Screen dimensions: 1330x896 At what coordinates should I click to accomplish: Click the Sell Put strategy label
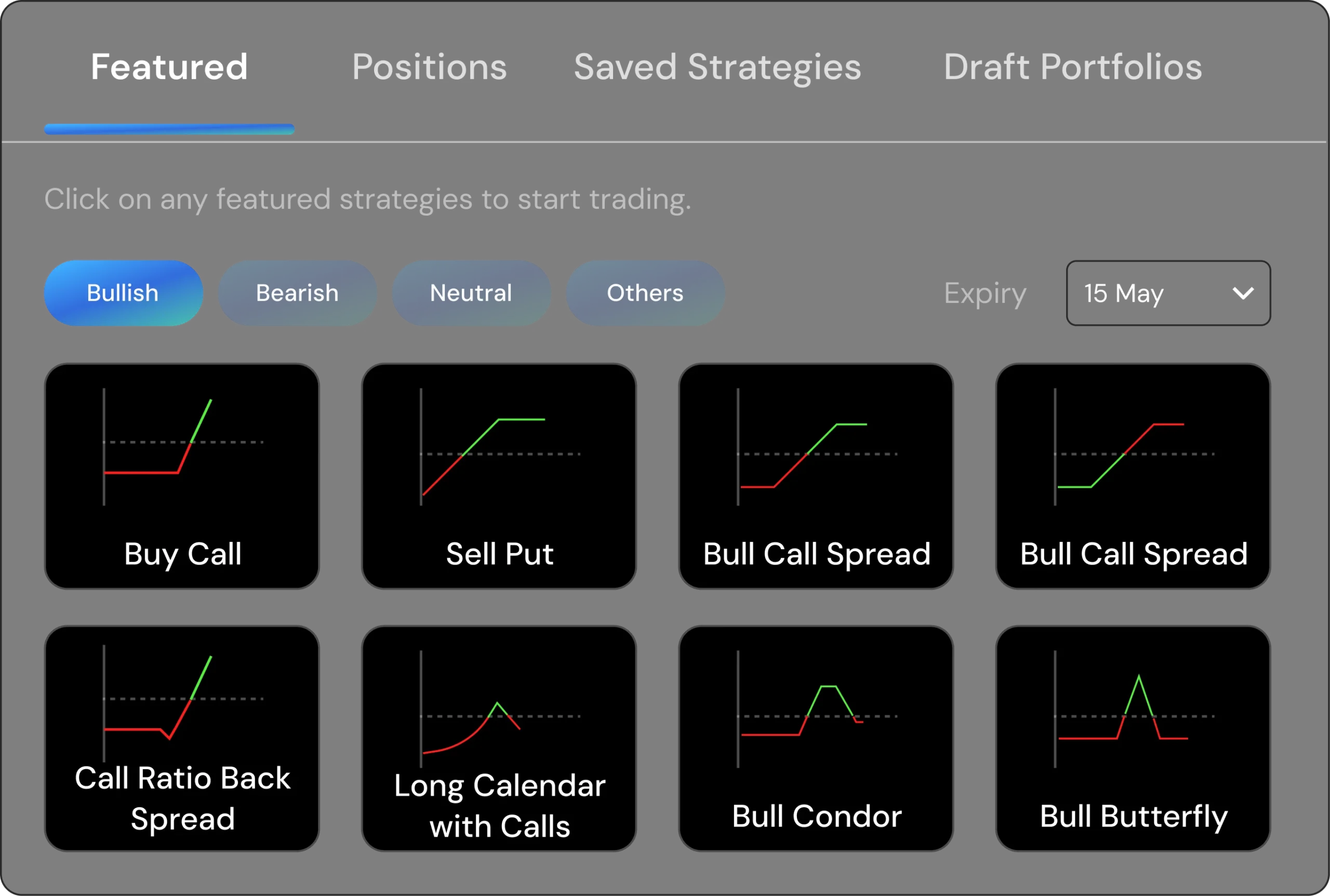pyautogui.click(x=500, y=554)
